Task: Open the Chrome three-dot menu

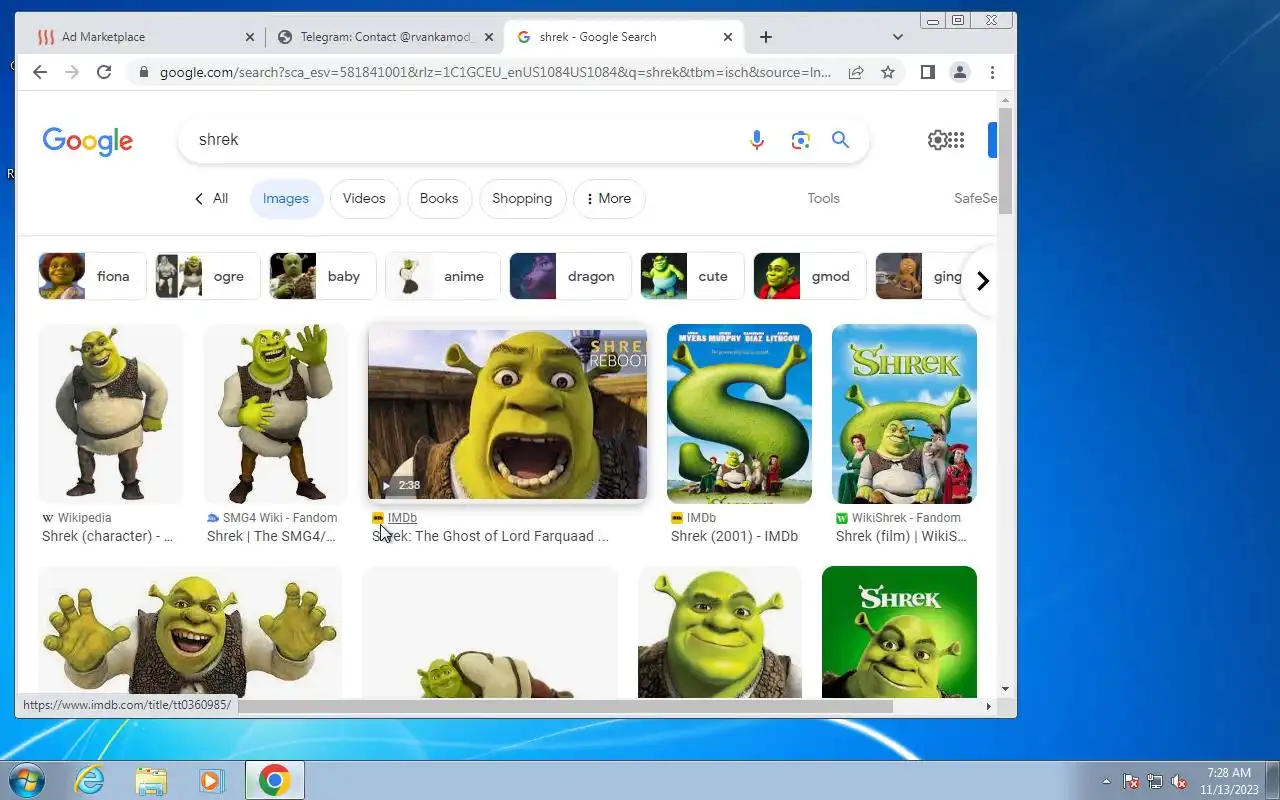Action: click(x=992, y=72)
